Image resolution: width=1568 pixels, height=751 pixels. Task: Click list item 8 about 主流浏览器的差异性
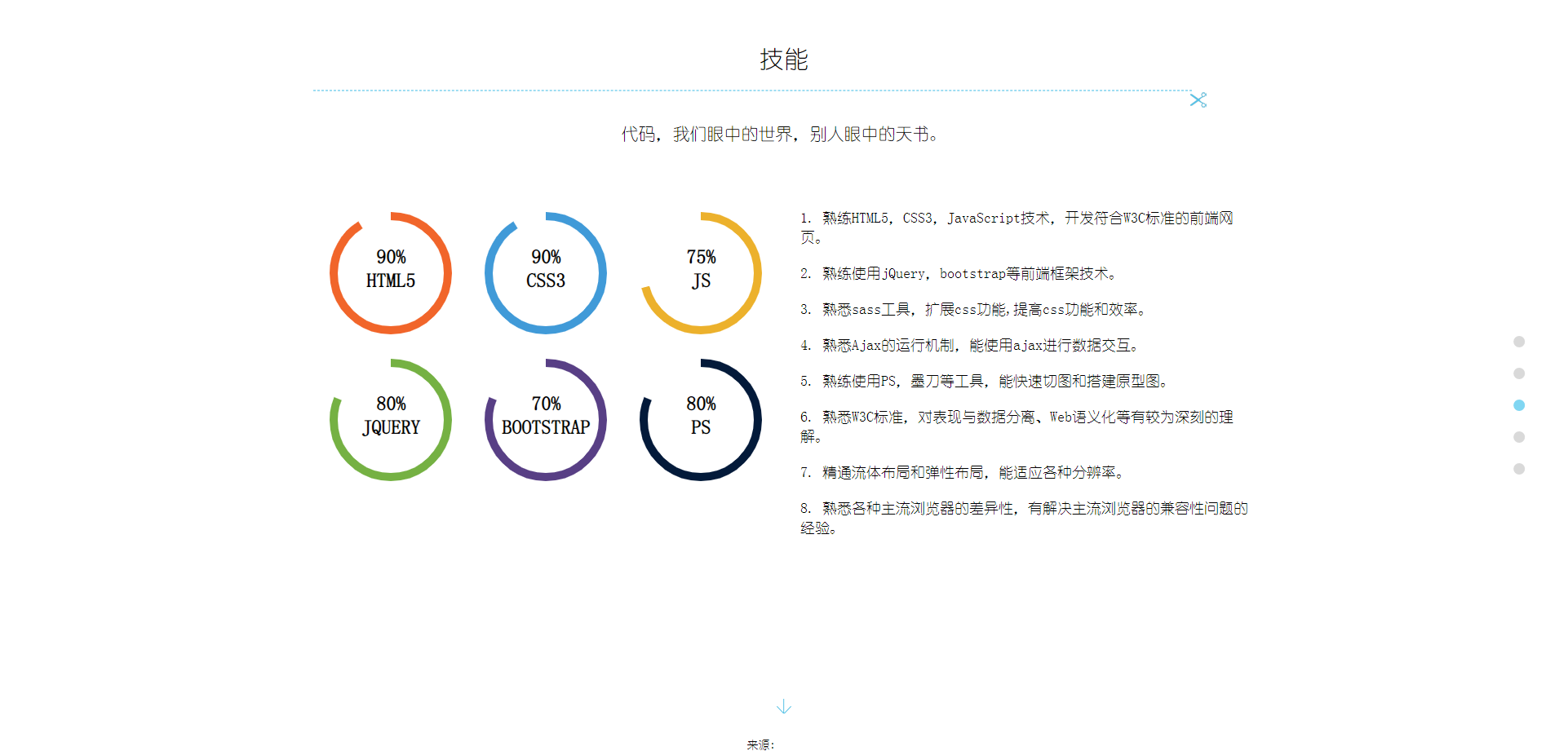pyautogui.click(x=1024, y=518)
